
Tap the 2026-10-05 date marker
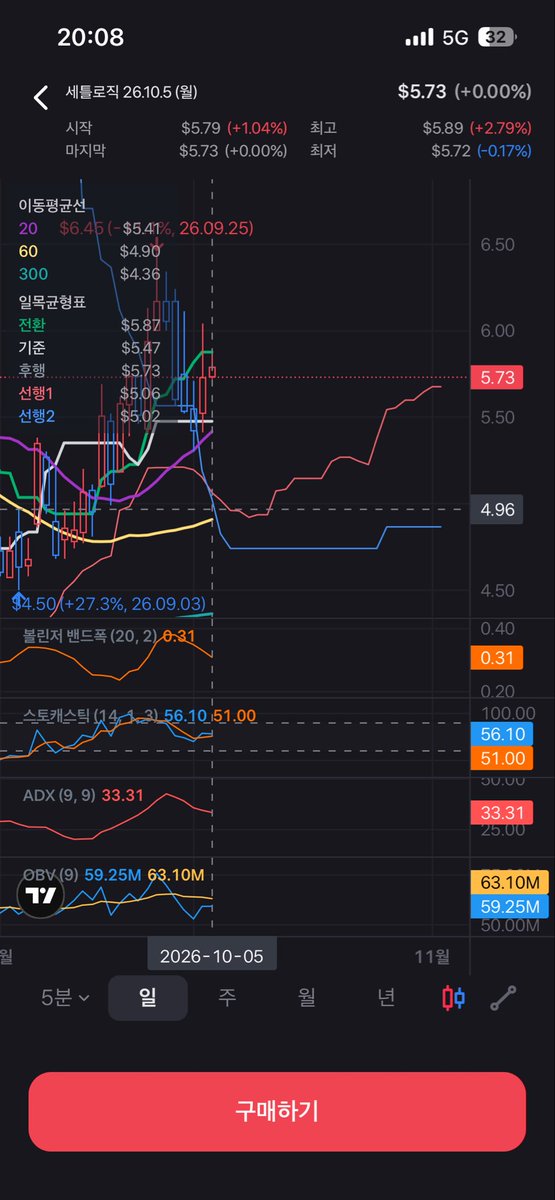pos(211,956)
